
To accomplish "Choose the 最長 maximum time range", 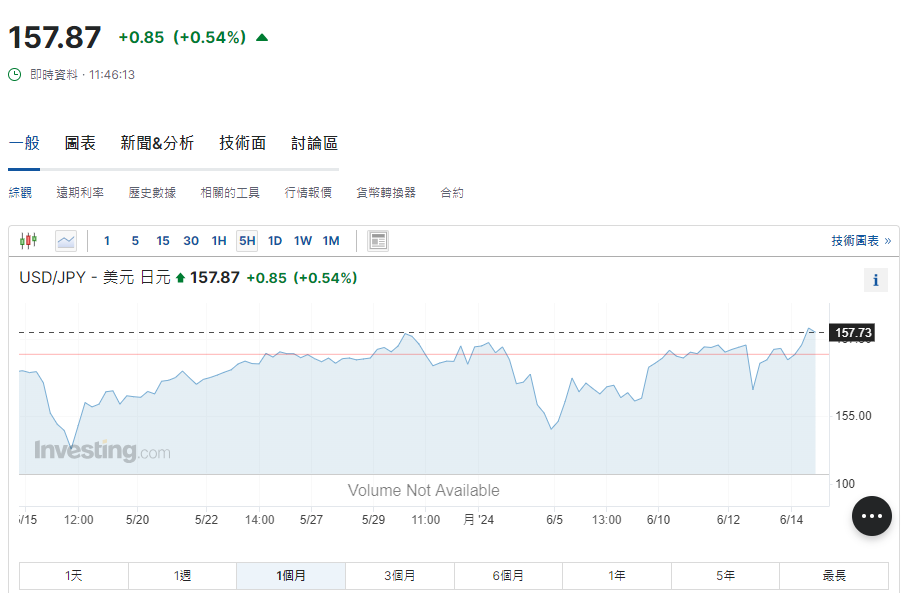I will pyautogui.click(x=834, y=576).
